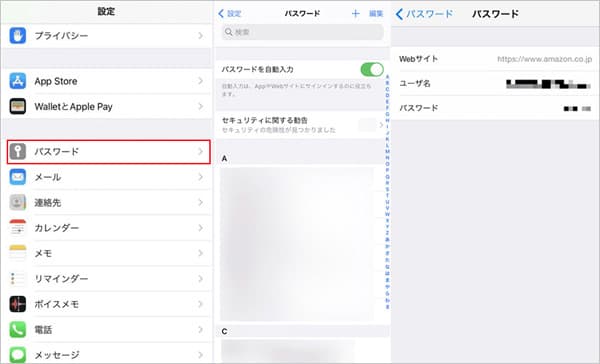Tap the Contacts (連絡先) icon

click(18, 202)
